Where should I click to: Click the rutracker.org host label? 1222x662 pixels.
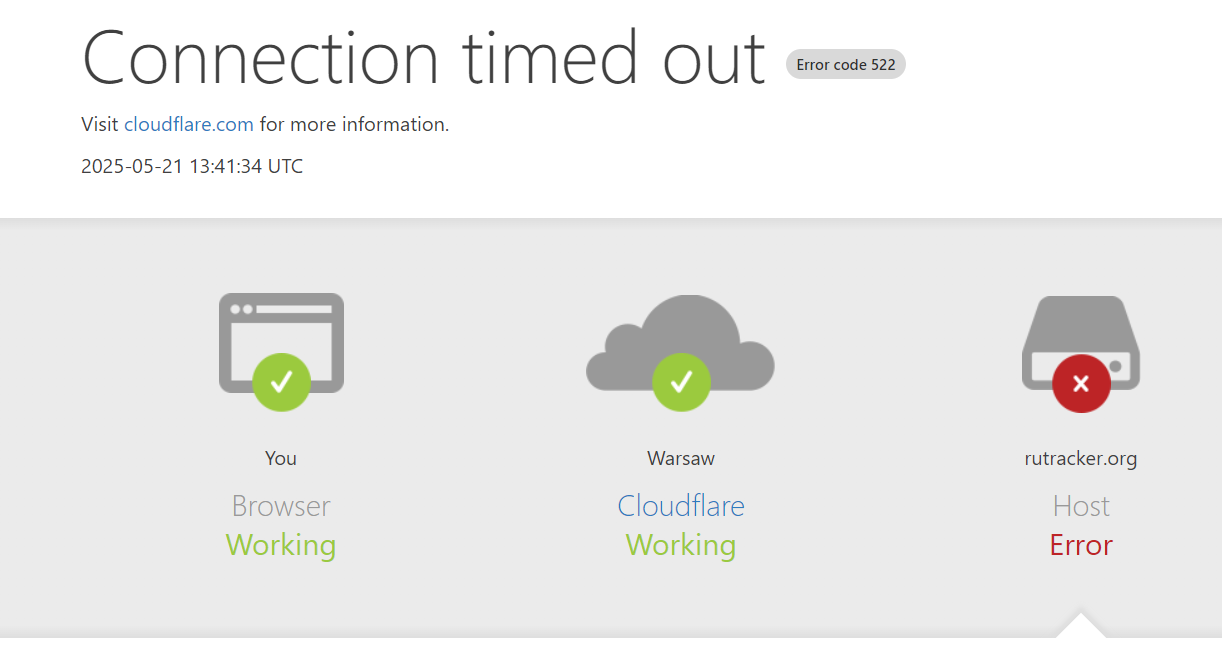[x=1081, y=459]
